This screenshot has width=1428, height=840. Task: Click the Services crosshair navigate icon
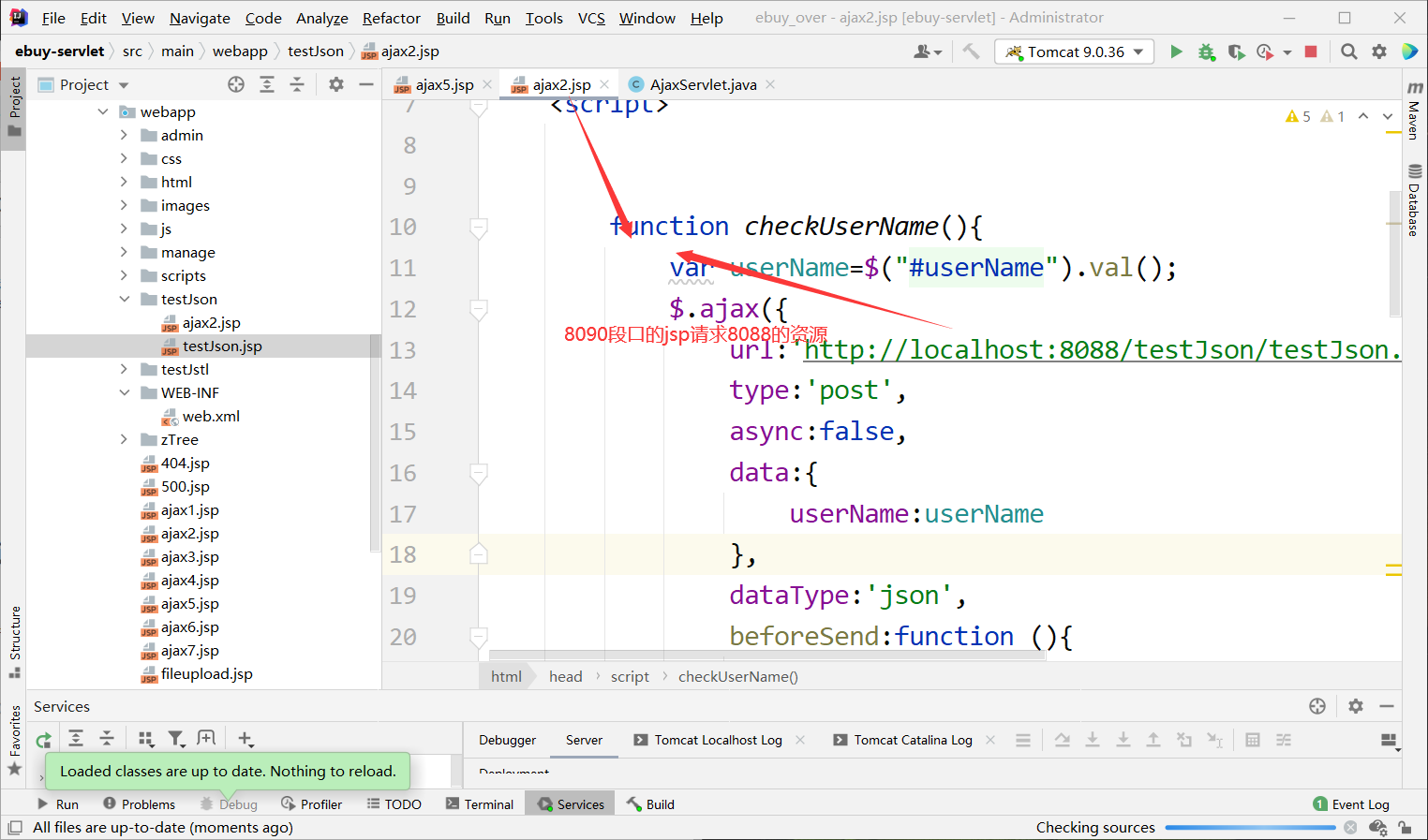coord(1317,706)
